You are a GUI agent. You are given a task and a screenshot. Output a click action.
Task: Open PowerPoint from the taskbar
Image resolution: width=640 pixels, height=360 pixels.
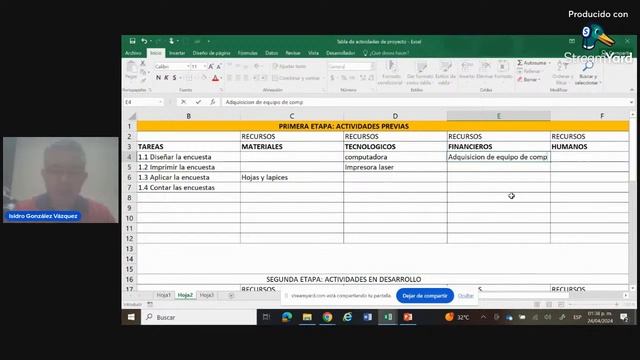coord(408,317)
